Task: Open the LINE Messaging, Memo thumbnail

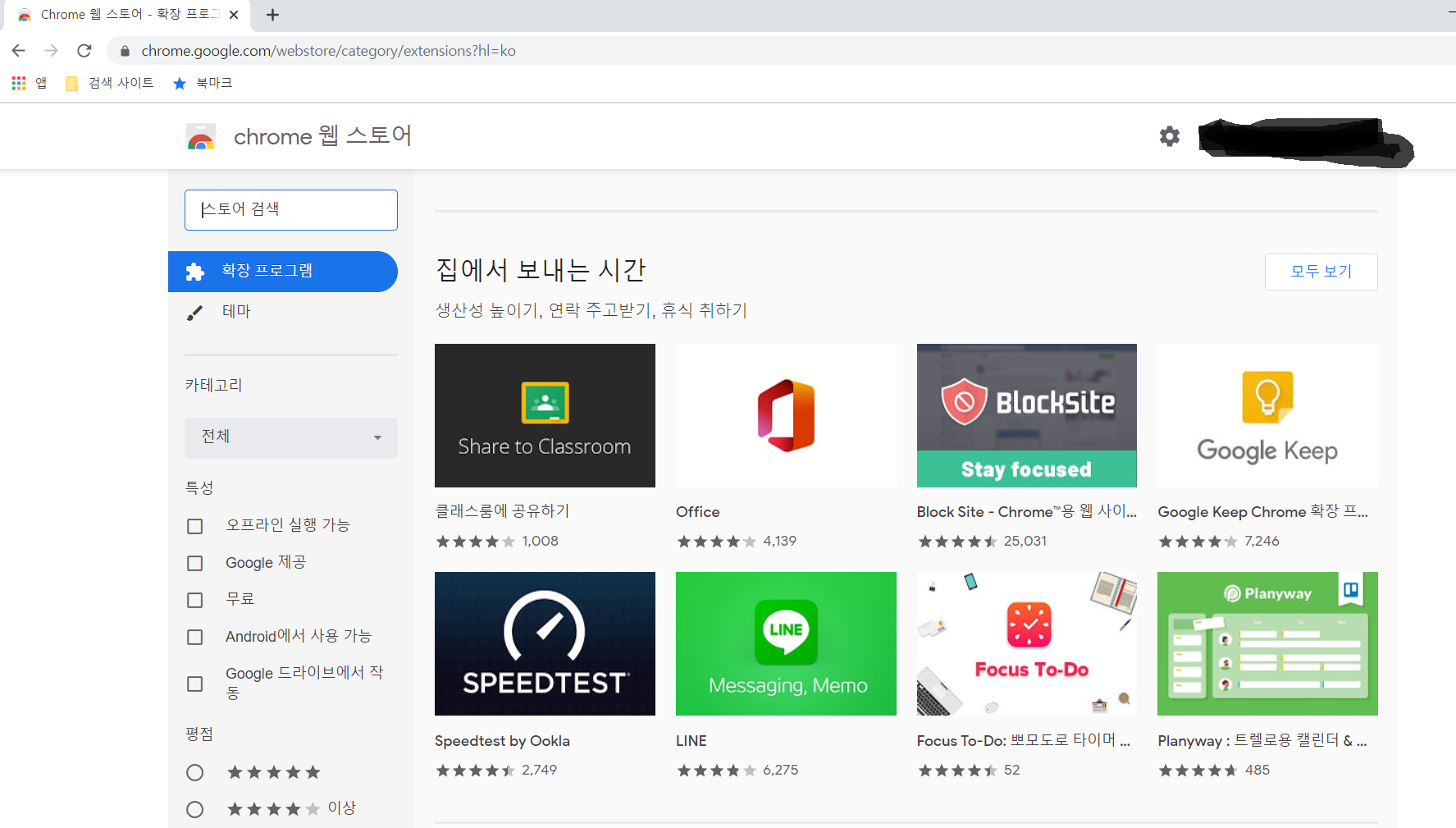Action: 786,643
